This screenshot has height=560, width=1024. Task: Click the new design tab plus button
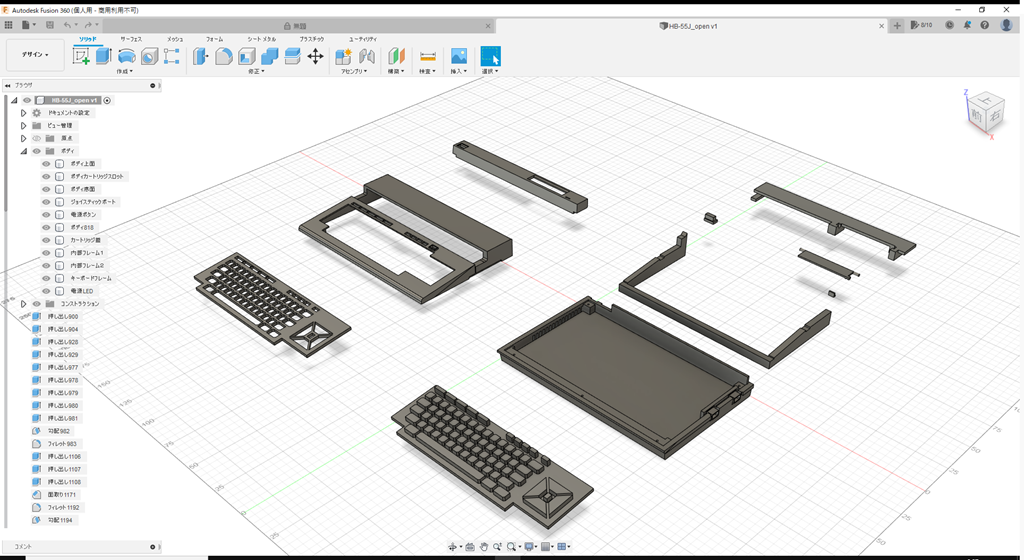pos(897,25)
